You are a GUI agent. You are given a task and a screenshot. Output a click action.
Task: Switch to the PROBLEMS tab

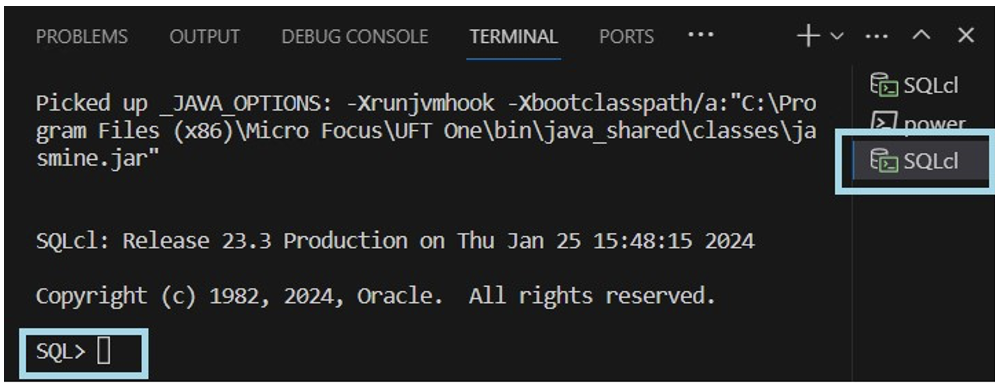(82, 37)
